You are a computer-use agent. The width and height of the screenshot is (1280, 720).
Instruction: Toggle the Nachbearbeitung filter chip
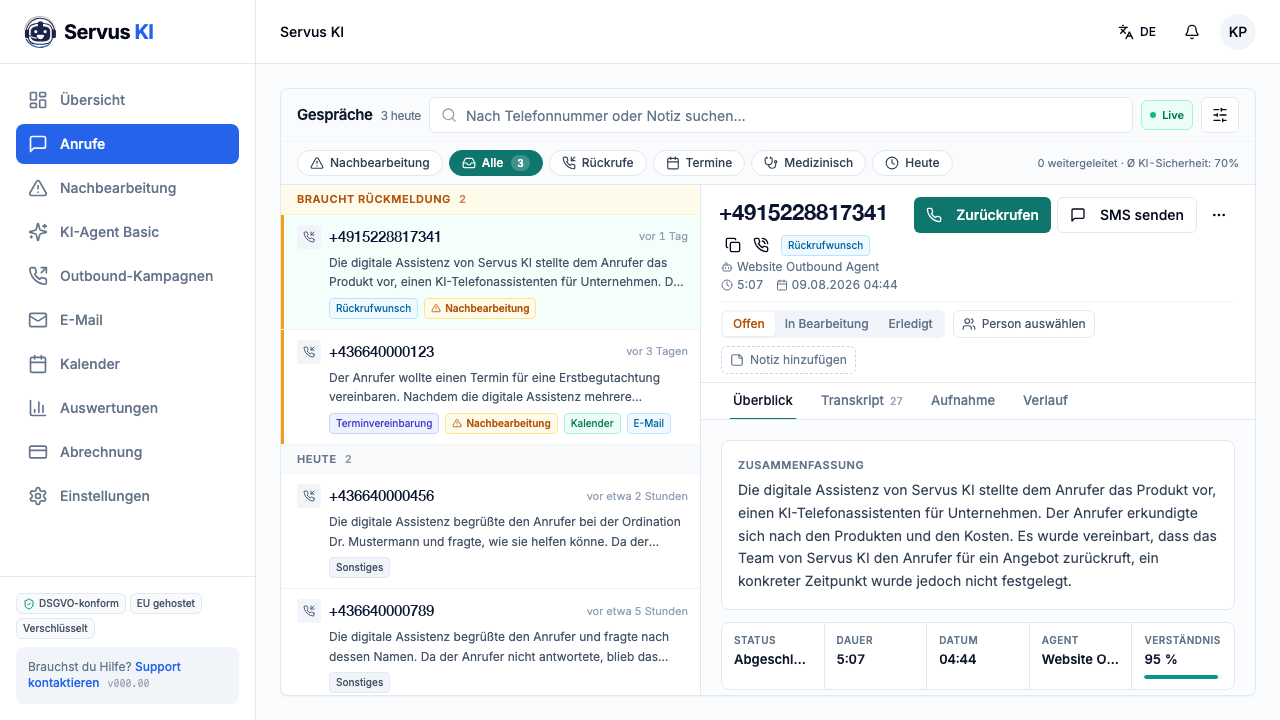click(x=370, y=163)
